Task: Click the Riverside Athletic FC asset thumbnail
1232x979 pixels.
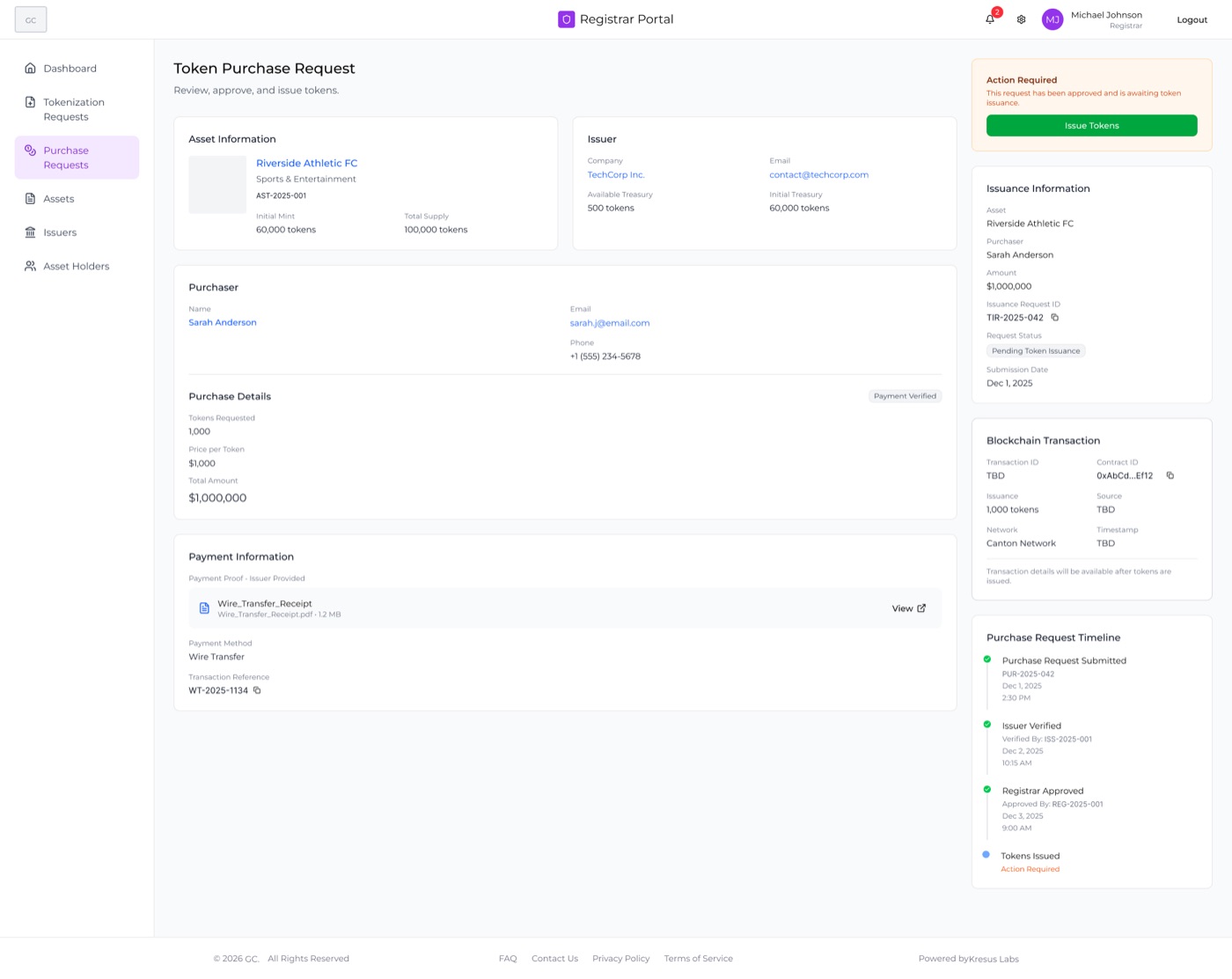Action: pos(217,185)
